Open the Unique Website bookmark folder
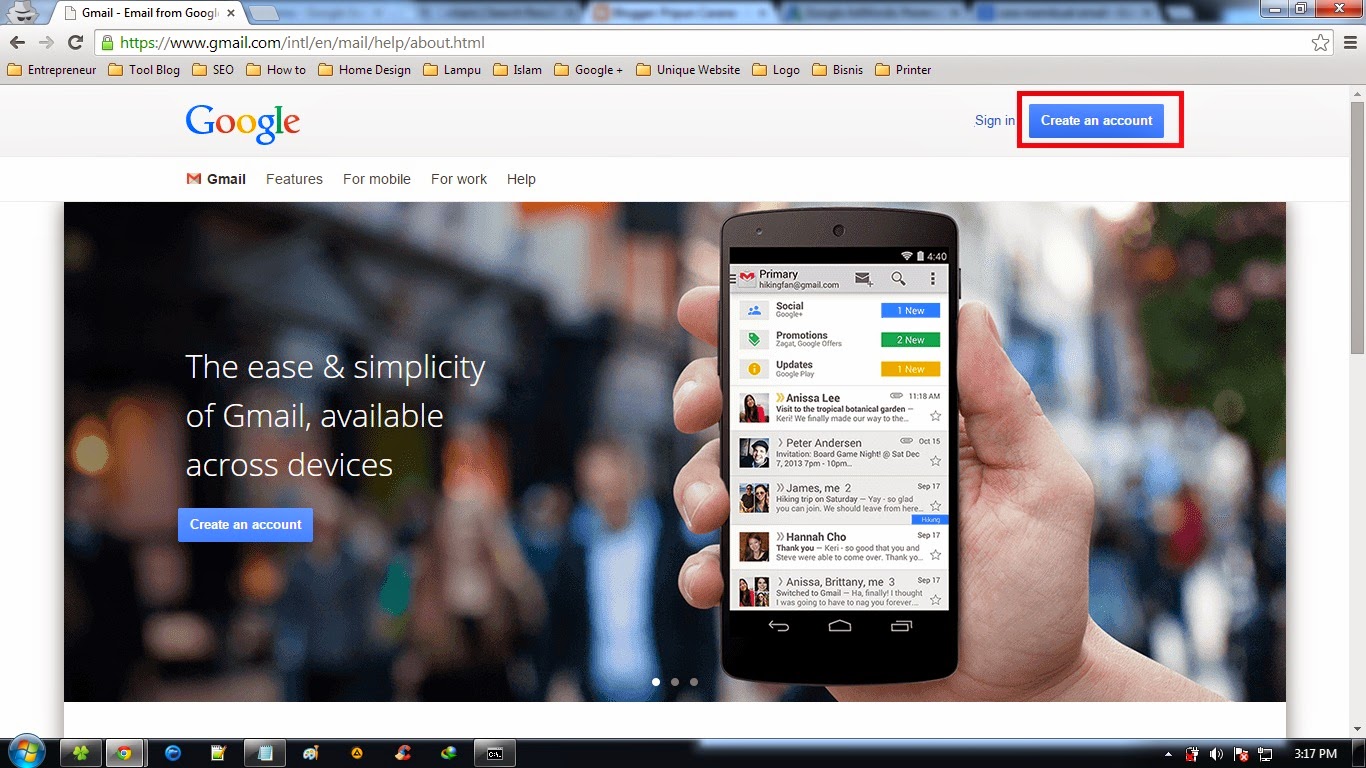Image resolution: width=1366 pixels, height=768 pixels. pos(688,70)
